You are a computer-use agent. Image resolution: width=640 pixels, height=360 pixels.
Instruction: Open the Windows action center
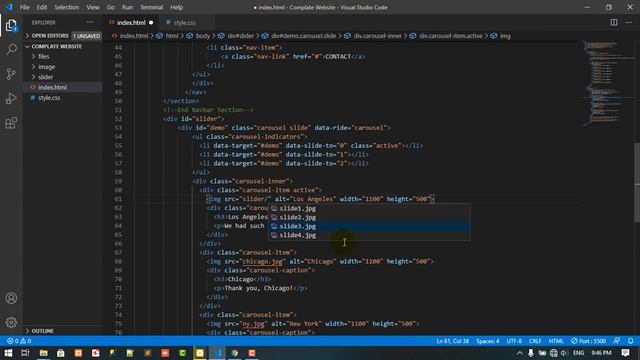pos(625,353)
